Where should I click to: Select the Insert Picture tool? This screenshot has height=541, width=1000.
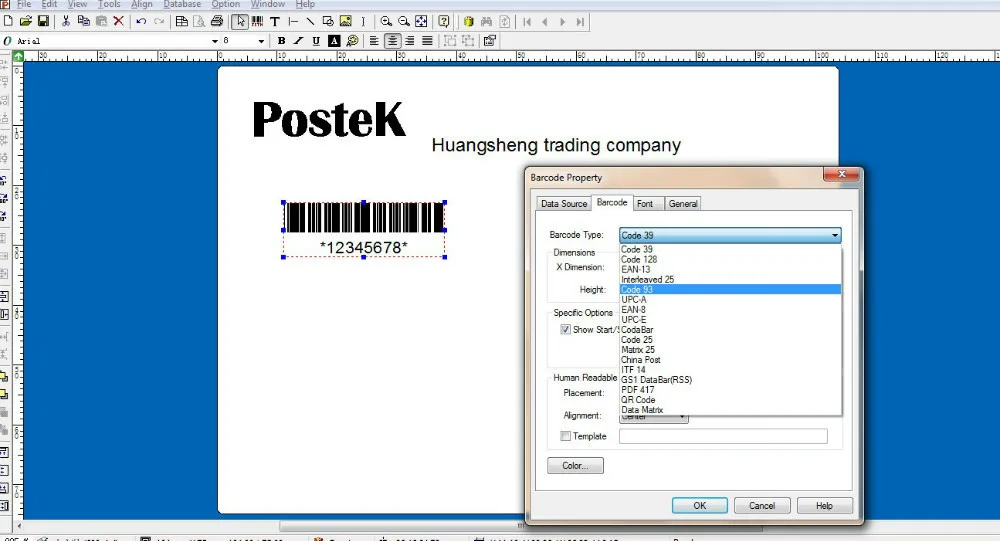[346, 22]
